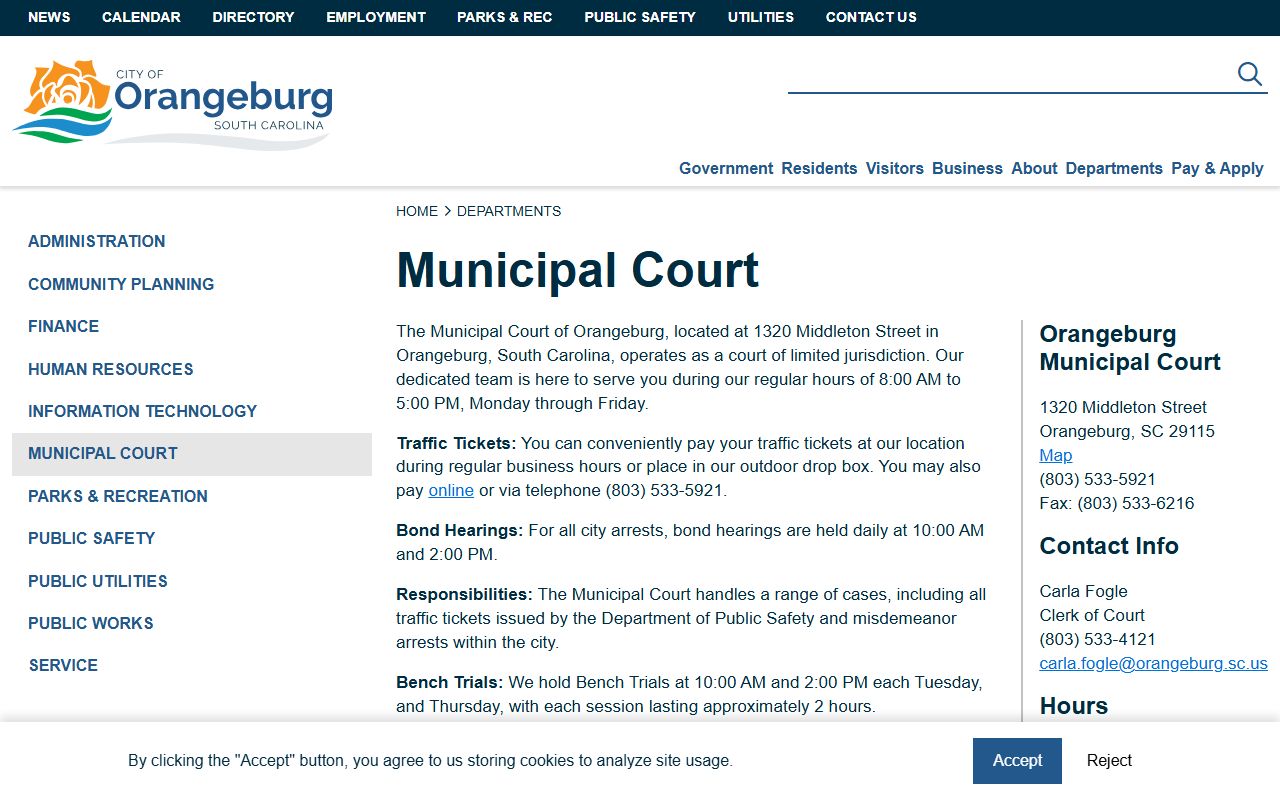
Task: Open the Residents main menu
Action: point(819,168)
